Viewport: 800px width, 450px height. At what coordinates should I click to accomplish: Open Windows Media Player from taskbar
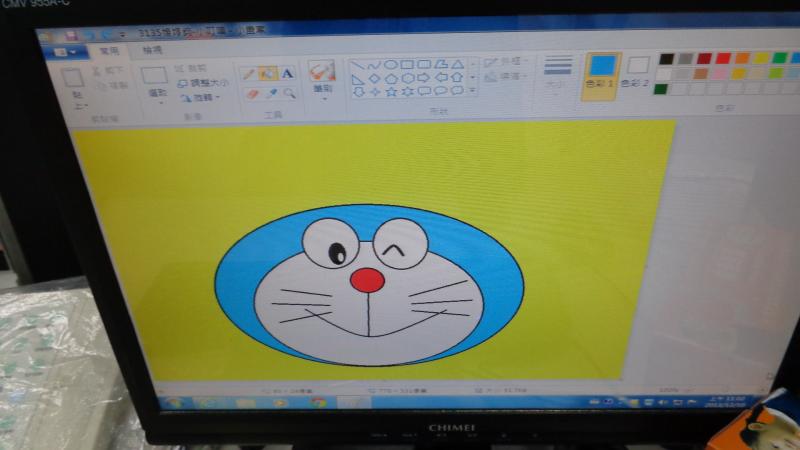click(279, 403)
